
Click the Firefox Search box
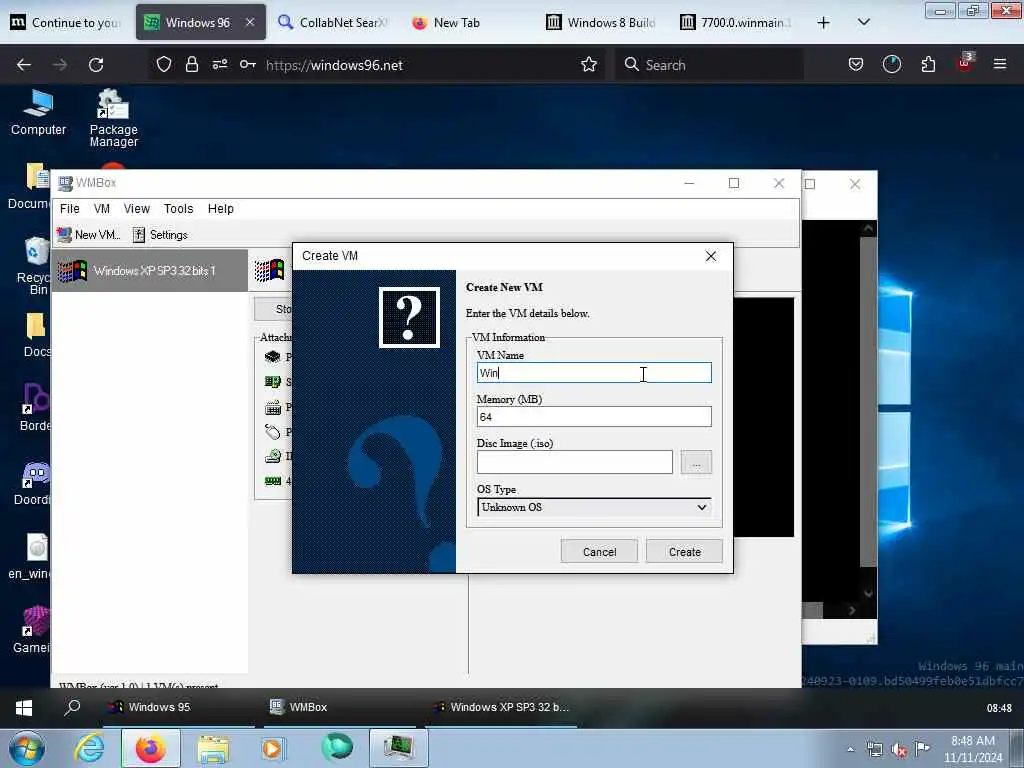tap(709, 65)
